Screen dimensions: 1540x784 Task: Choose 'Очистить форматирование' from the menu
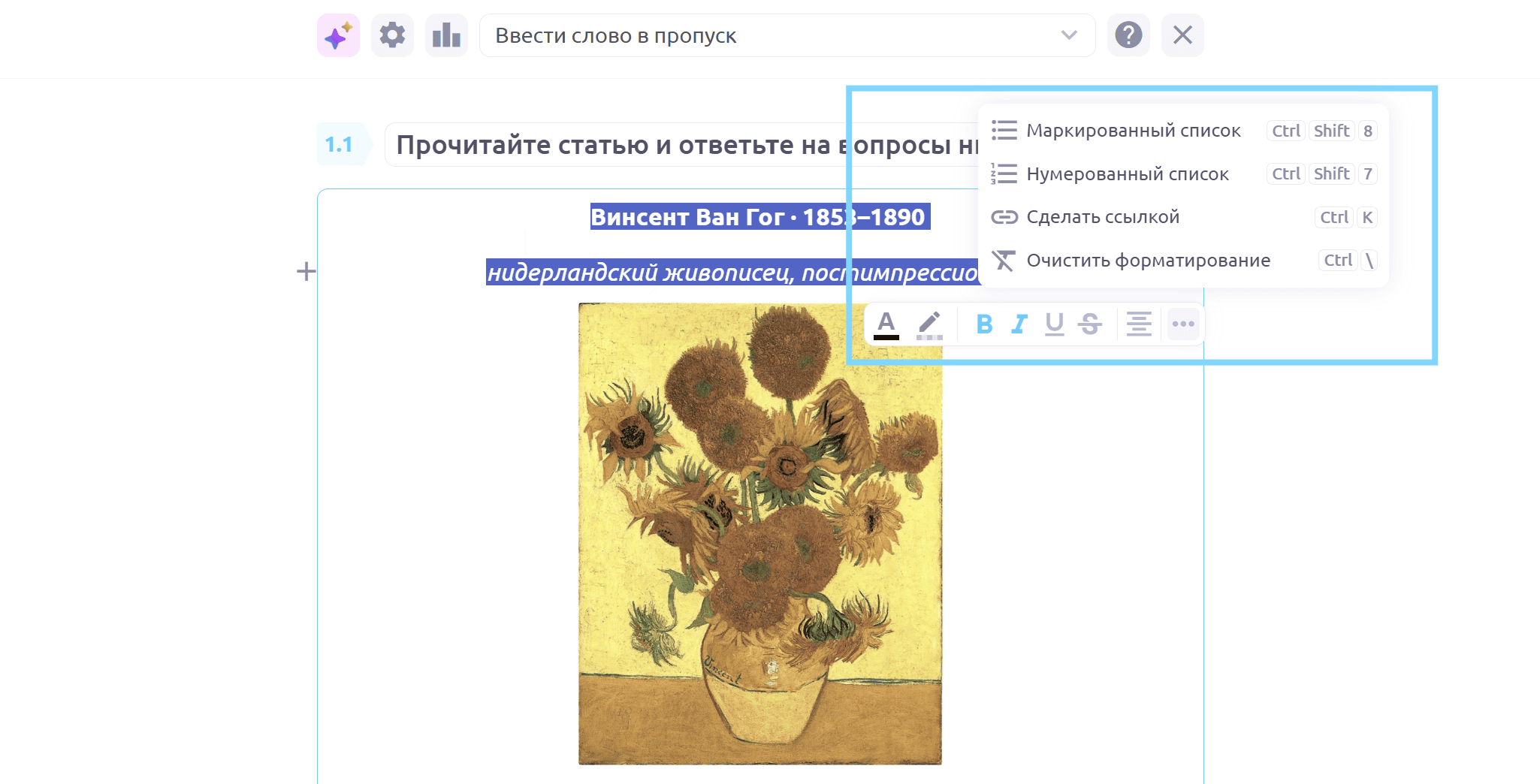pos(1183,261)
